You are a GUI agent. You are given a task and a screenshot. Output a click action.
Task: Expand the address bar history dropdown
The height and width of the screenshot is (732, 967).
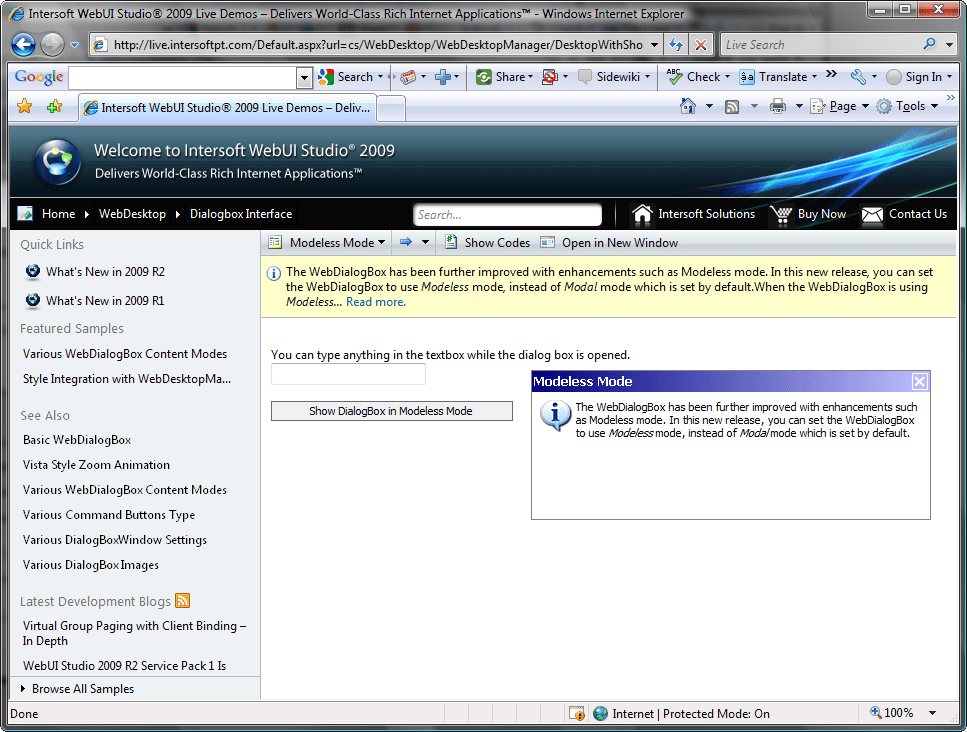(x=655, y=44)
